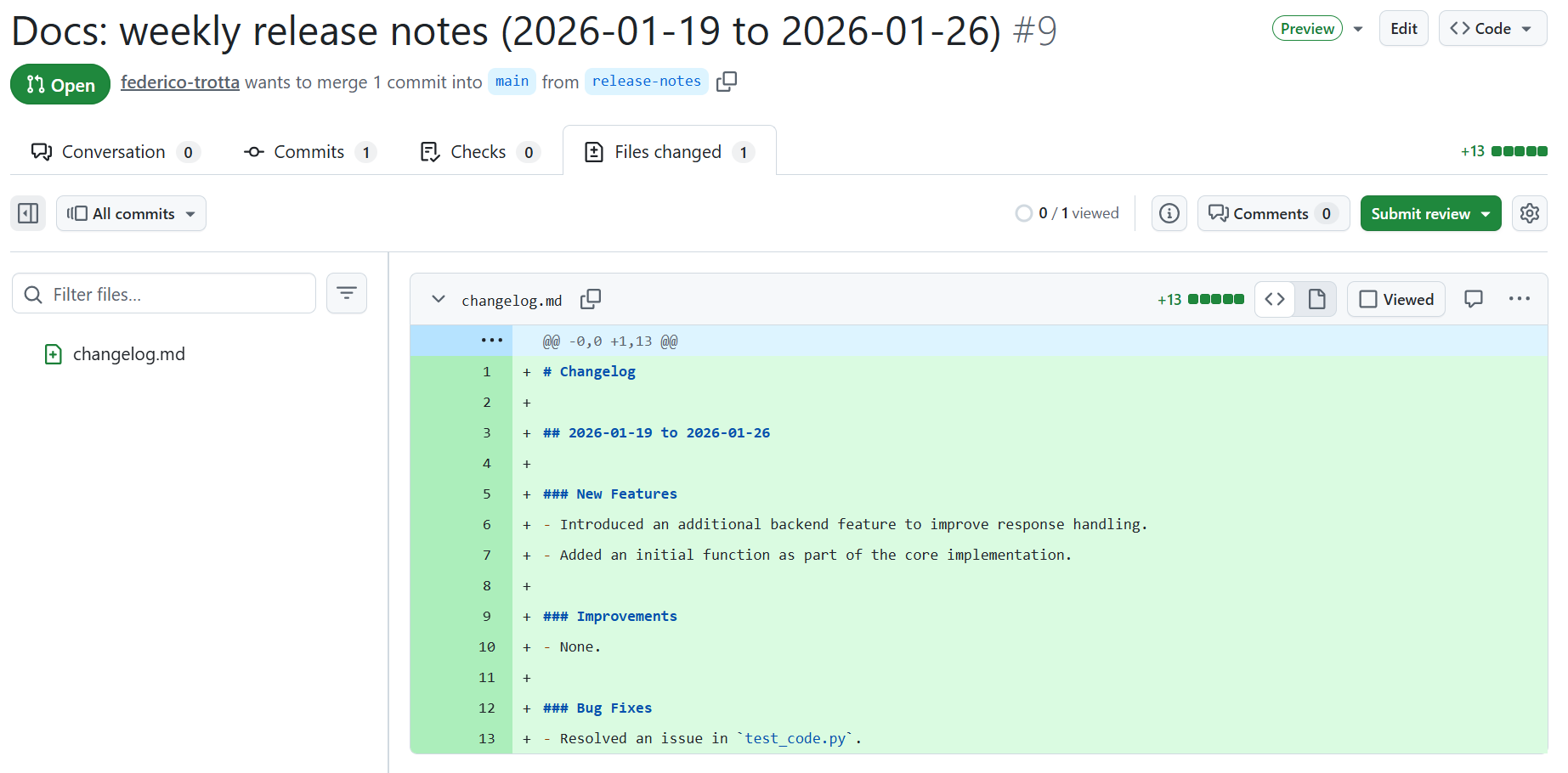Copy the release-notes branch name
This screenshot has height=773, width=1568.
tap(727, 81)
